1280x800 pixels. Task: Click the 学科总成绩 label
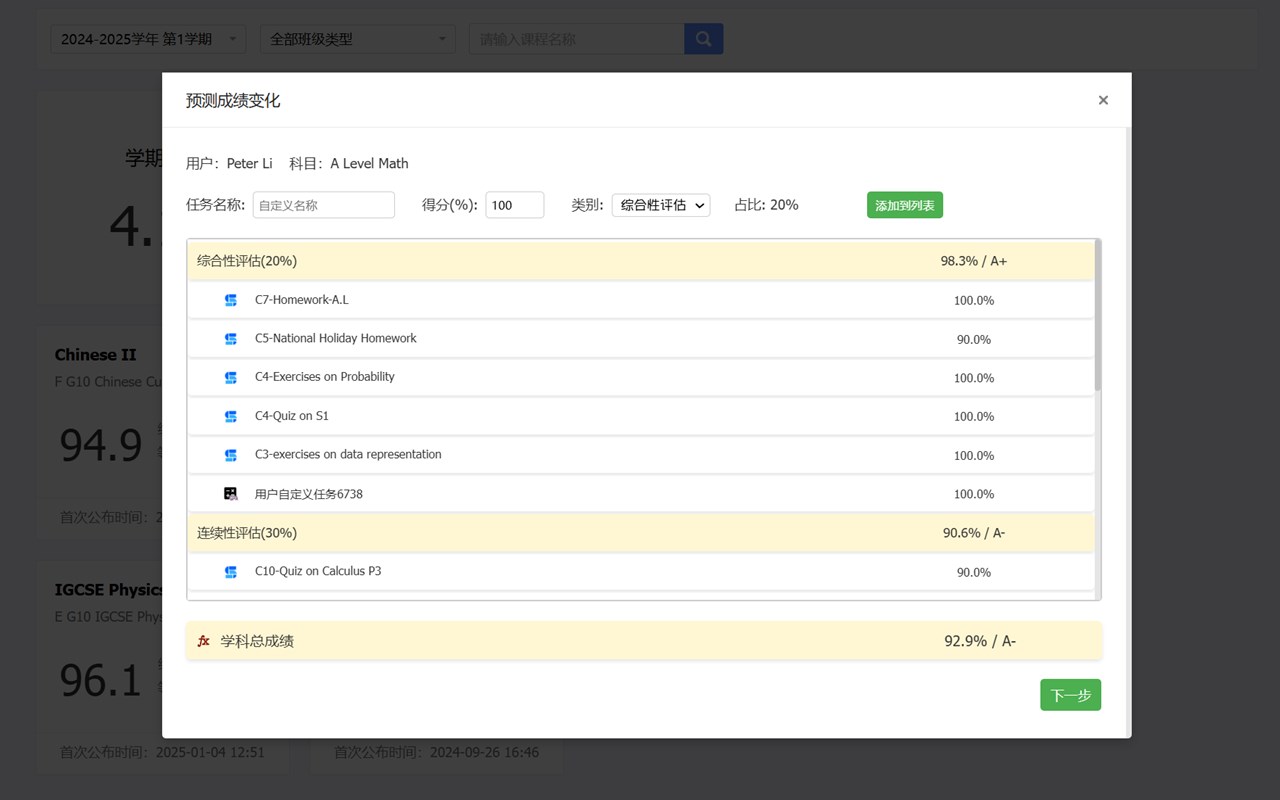257,641
